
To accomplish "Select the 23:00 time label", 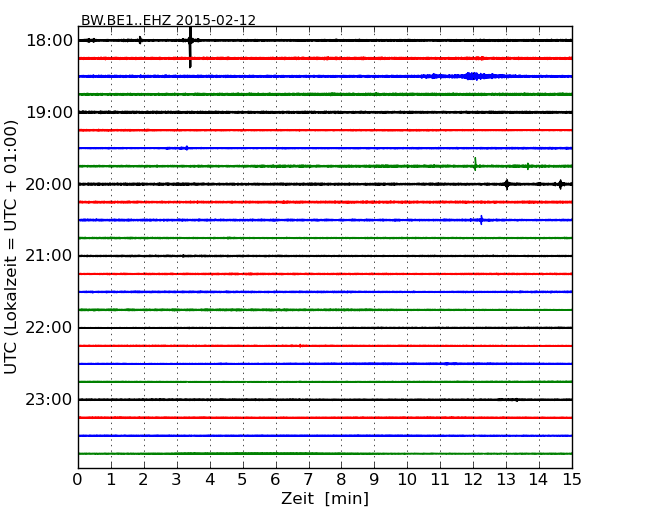I will (49, 399).
